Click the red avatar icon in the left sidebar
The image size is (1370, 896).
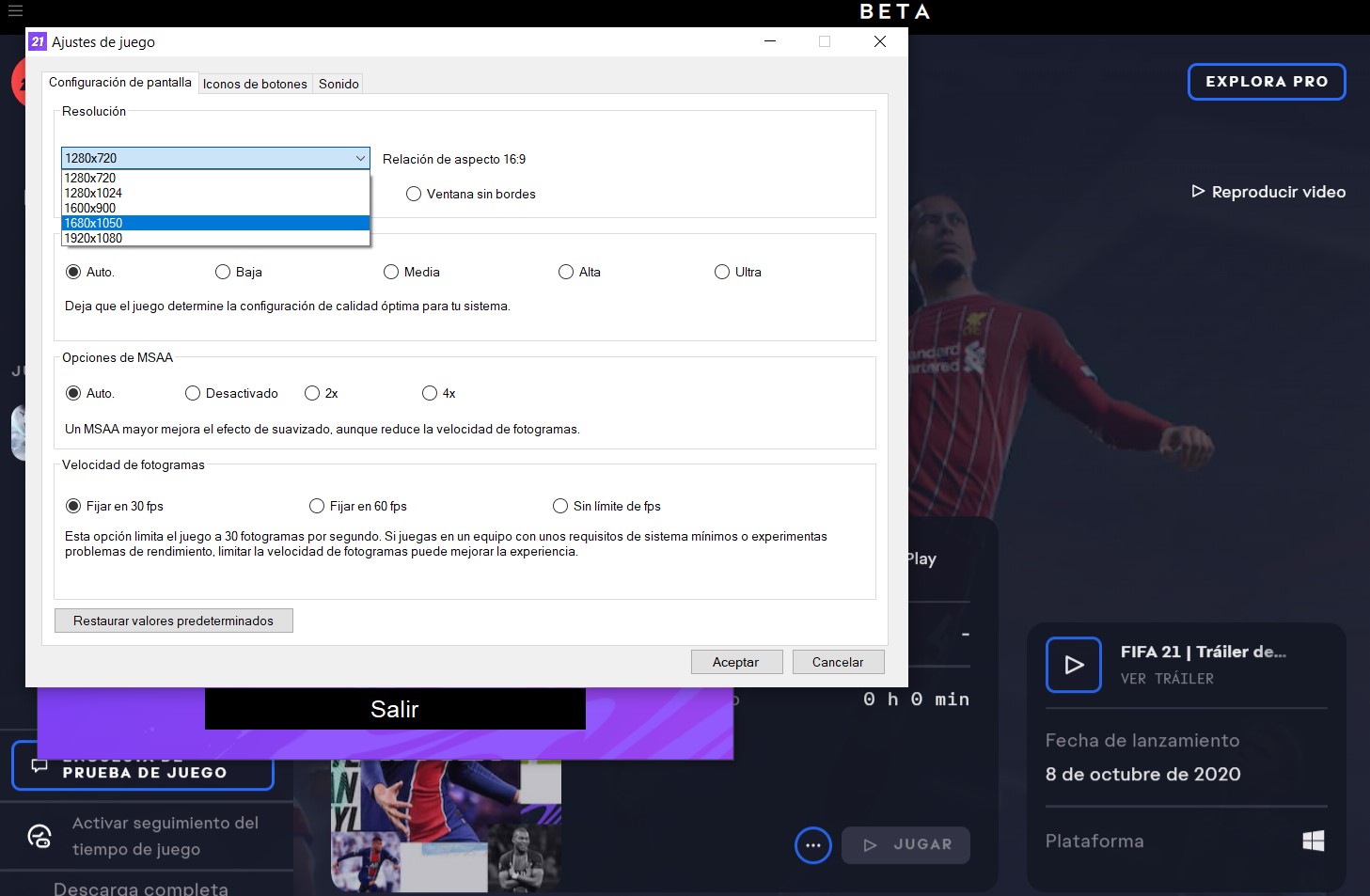tap(17, 82)
